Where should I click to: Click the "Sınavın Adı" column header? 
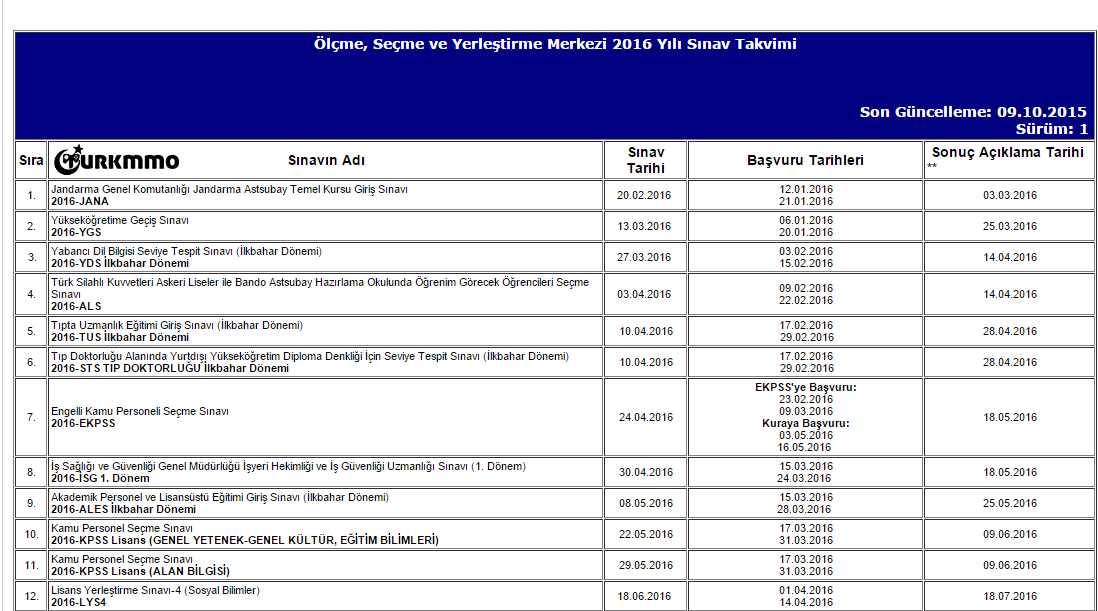(x=326, y=160)
